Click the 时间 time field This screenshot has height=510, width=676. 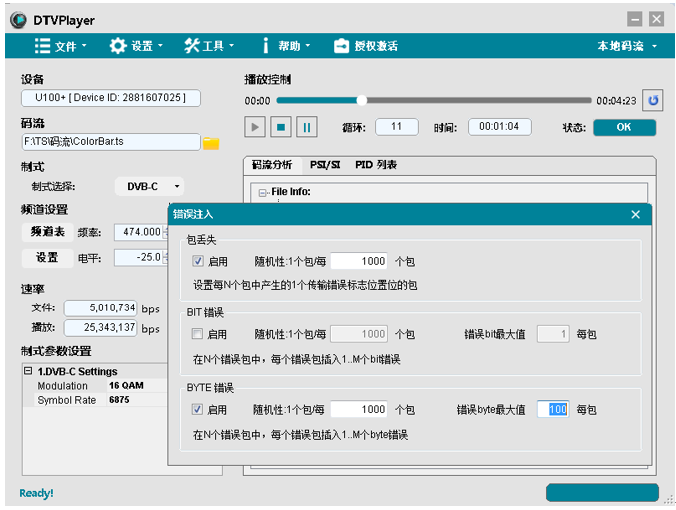(x=499, y=127)
